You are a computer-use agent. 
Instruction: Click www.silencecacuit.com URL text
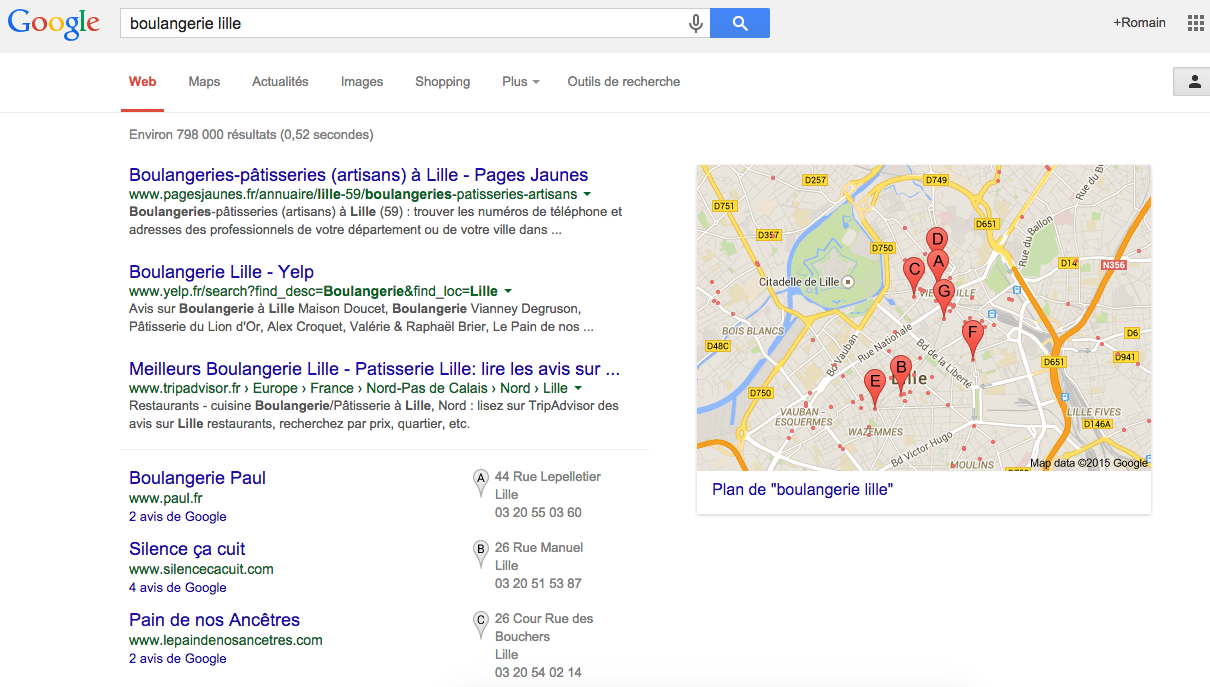click(201, 569)
